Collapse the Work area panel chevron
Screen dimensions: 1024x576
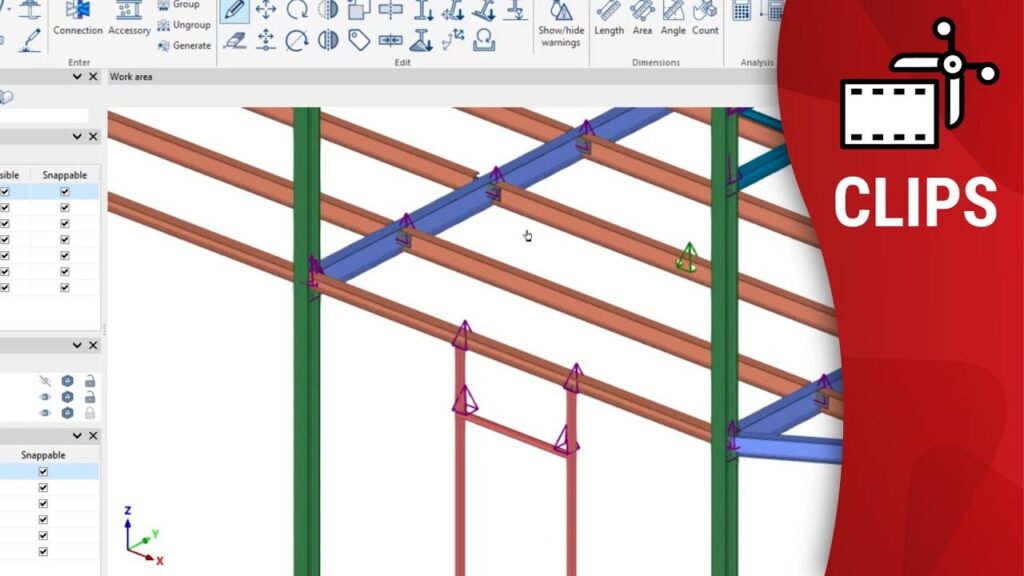pos(77,77)
